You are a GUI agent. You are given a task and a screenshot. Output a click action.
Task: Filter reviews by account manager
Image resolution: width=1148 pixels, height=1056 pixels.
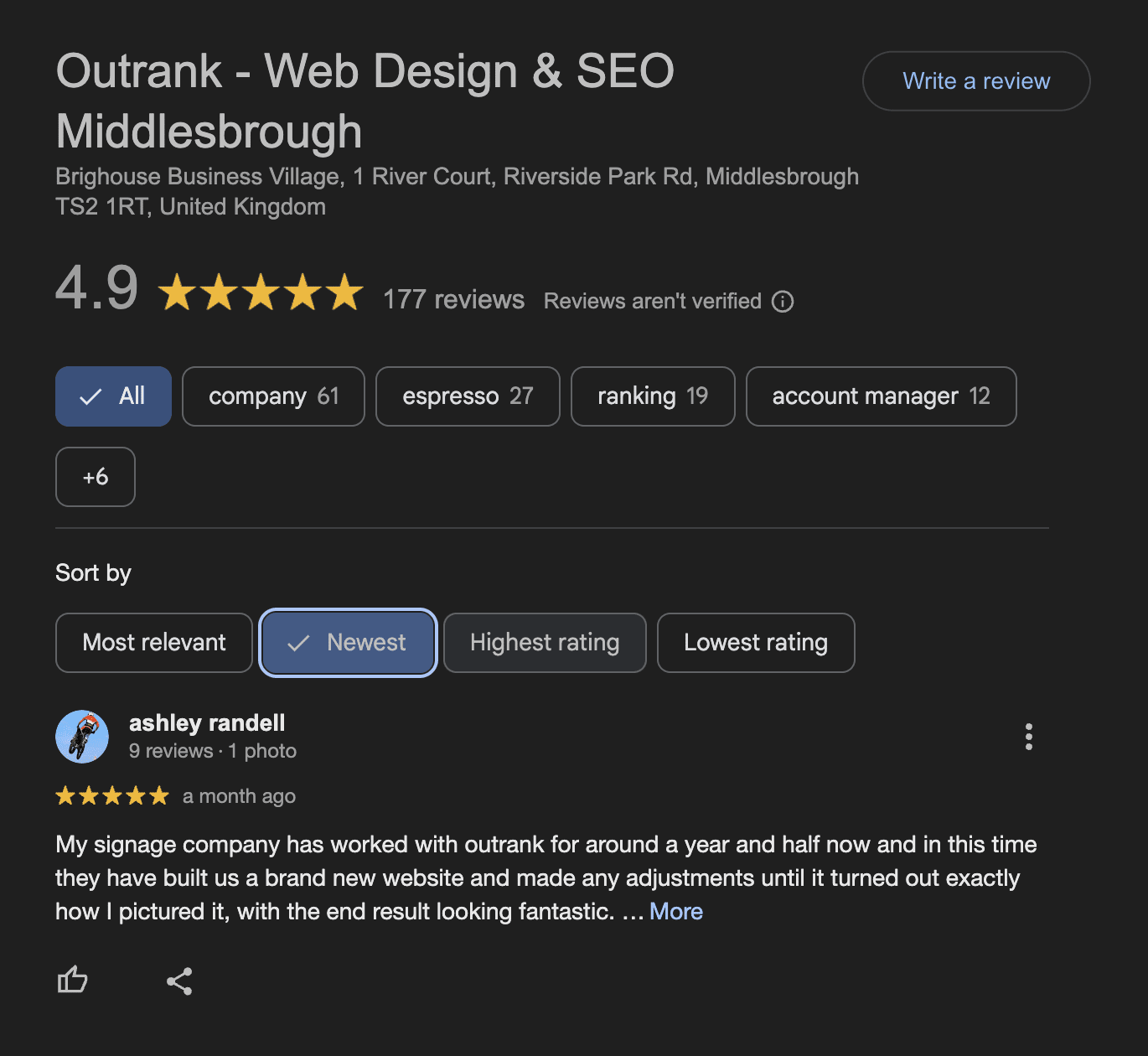tap(881, 396)
